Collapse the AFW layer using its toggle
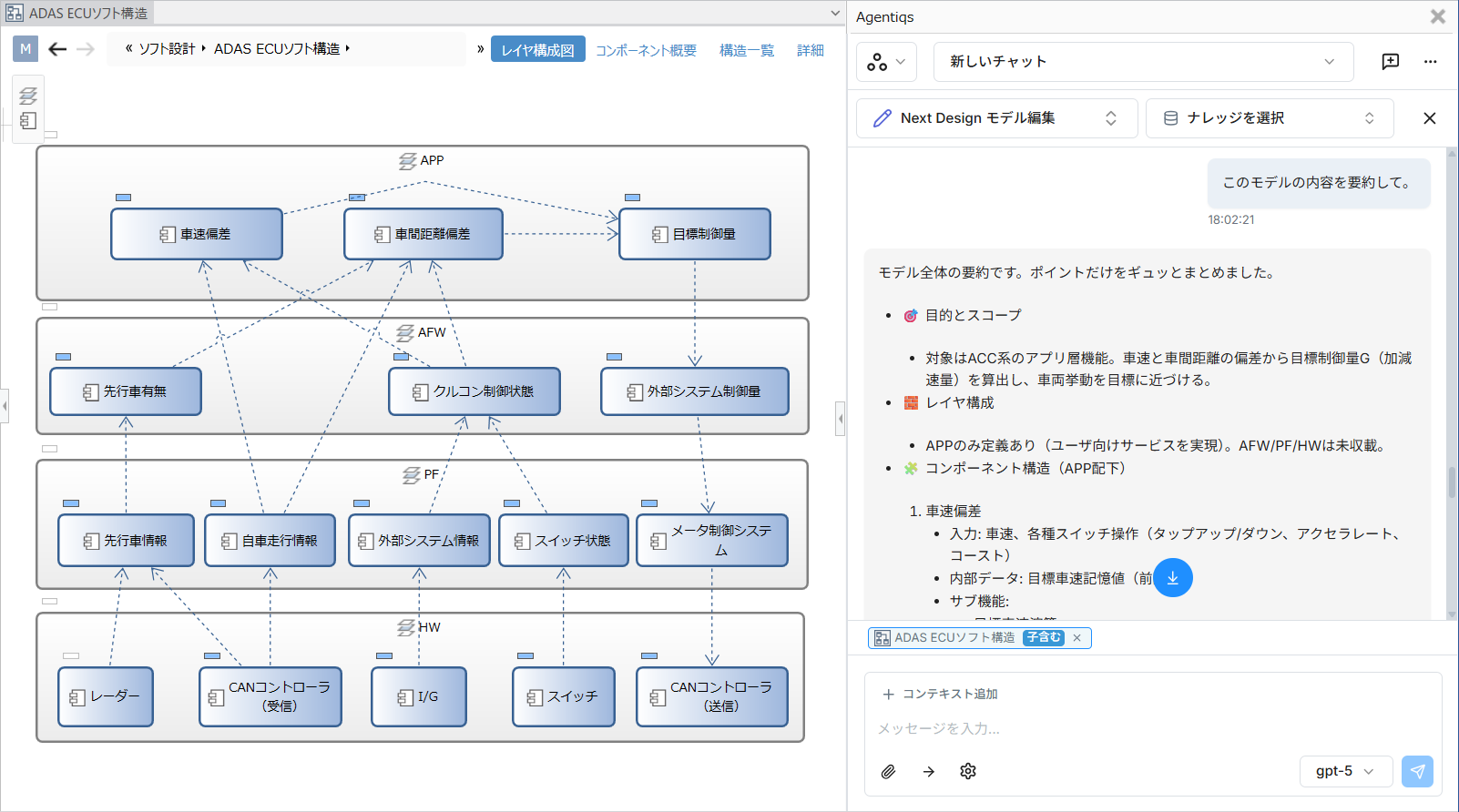1459x812 pixels. point(50,307)
